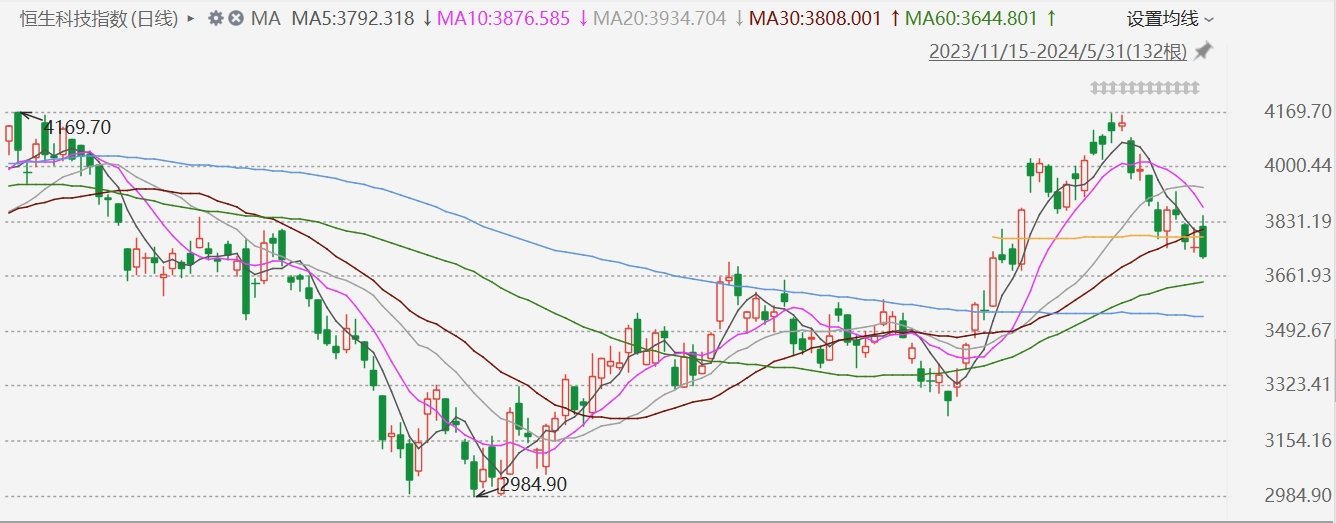
Task: Toggle the MA5 moving average label
Action: pos(354,19)
